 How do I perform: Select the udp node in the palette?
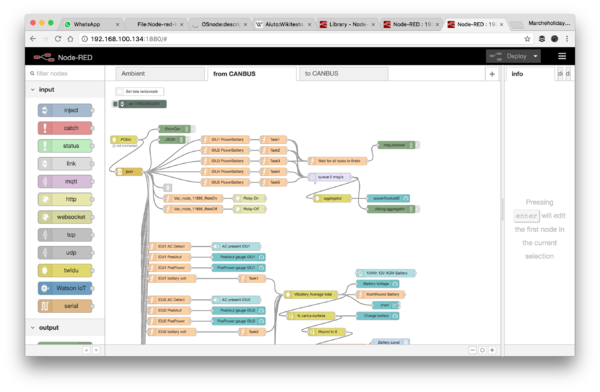click(65, 253)
